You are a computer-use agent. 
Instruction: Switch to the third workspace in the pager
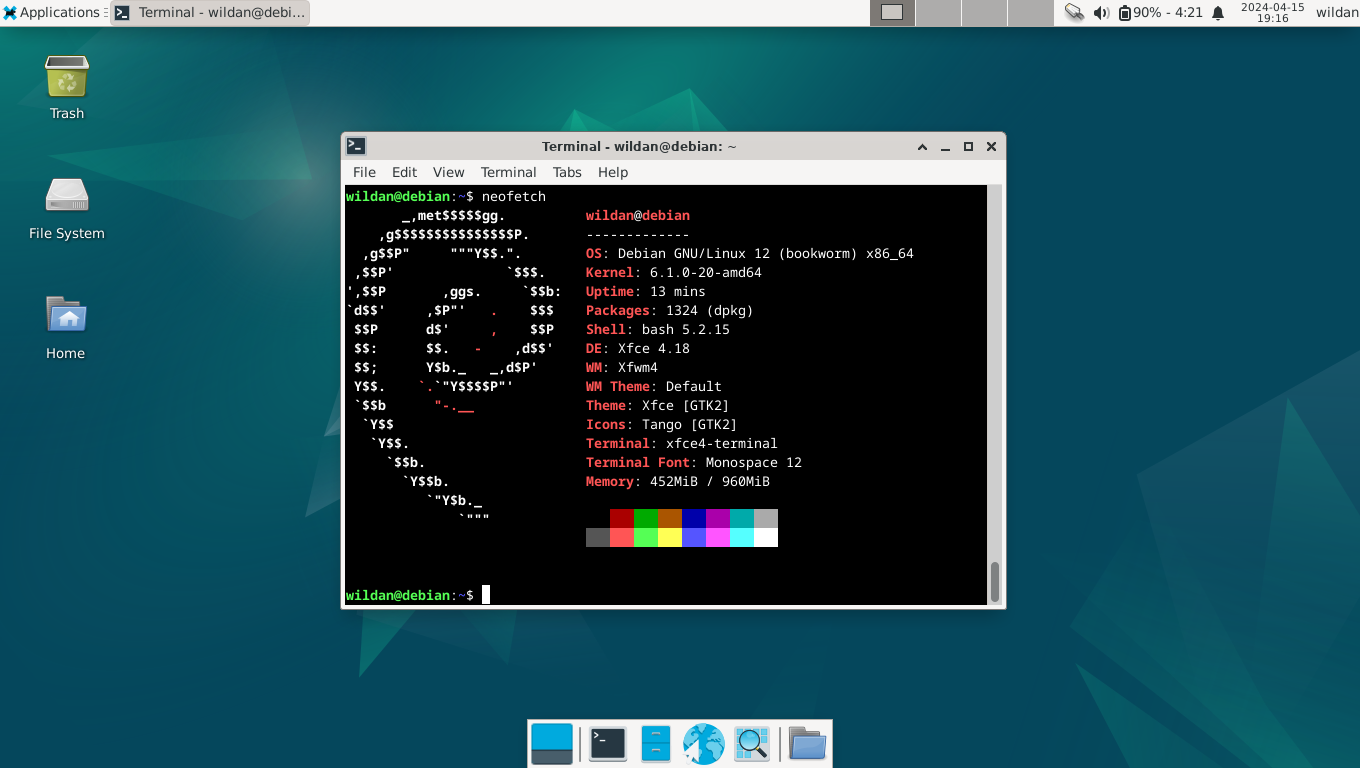(x=984, y=13)
